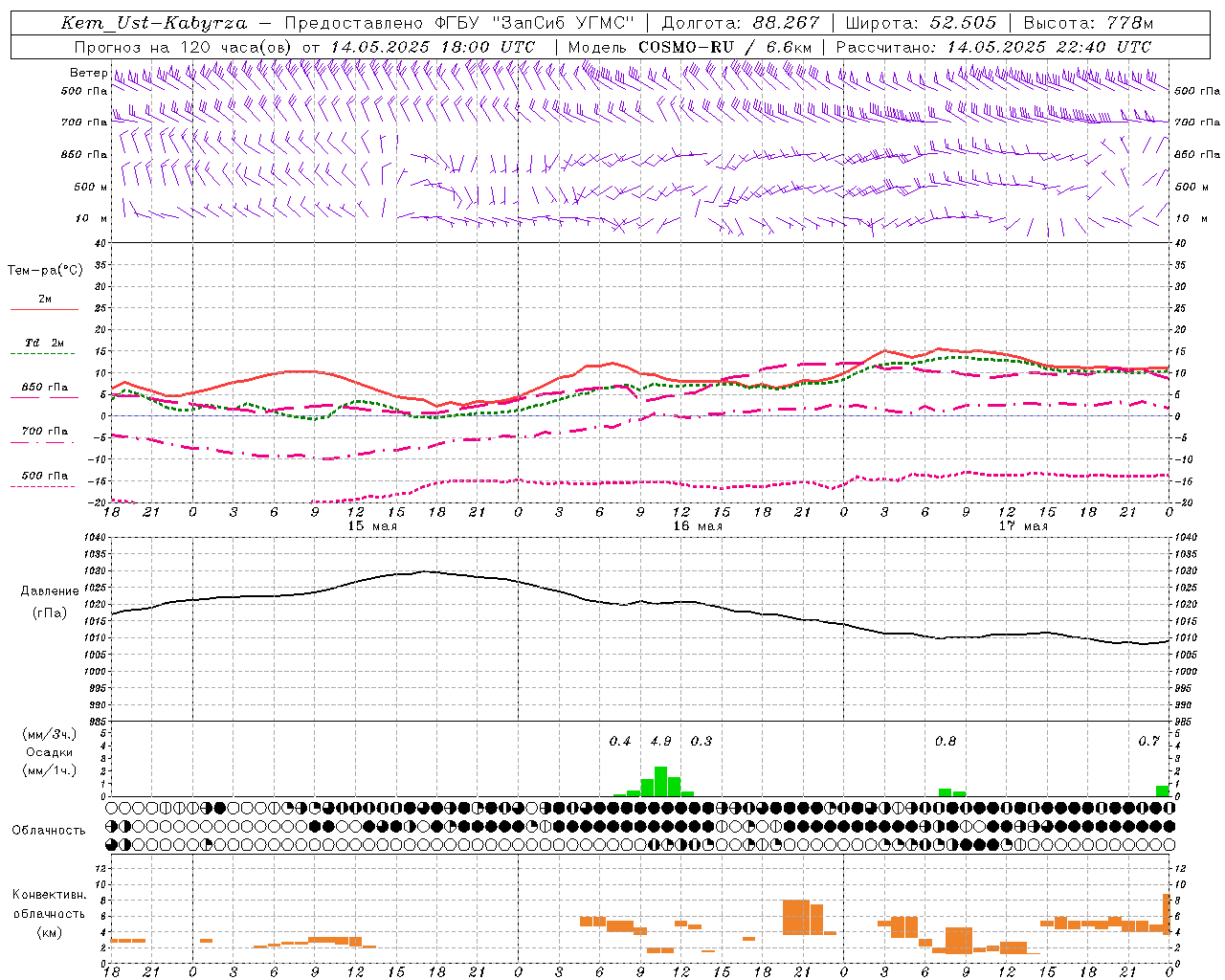
Task: Click the elevation text Высота: 778м
Action: coord(1088,23)
